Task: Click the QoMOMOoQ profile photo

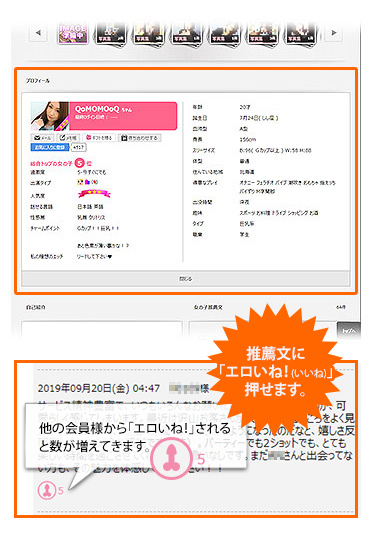Action: coord(50,116)
